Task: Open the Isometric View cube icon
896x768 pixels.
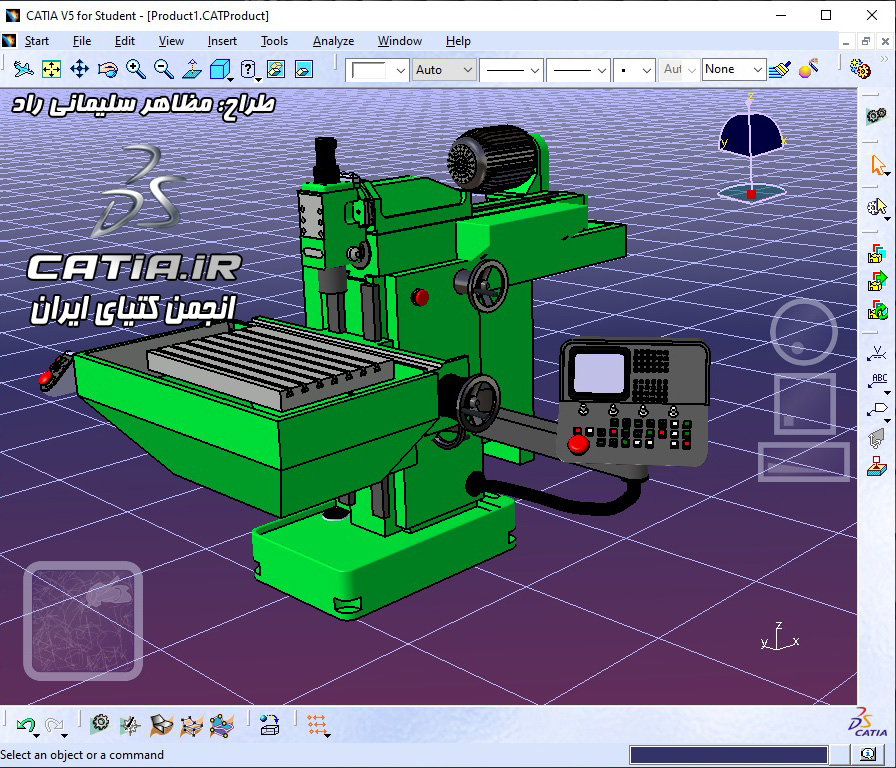Action: [219, 70]
